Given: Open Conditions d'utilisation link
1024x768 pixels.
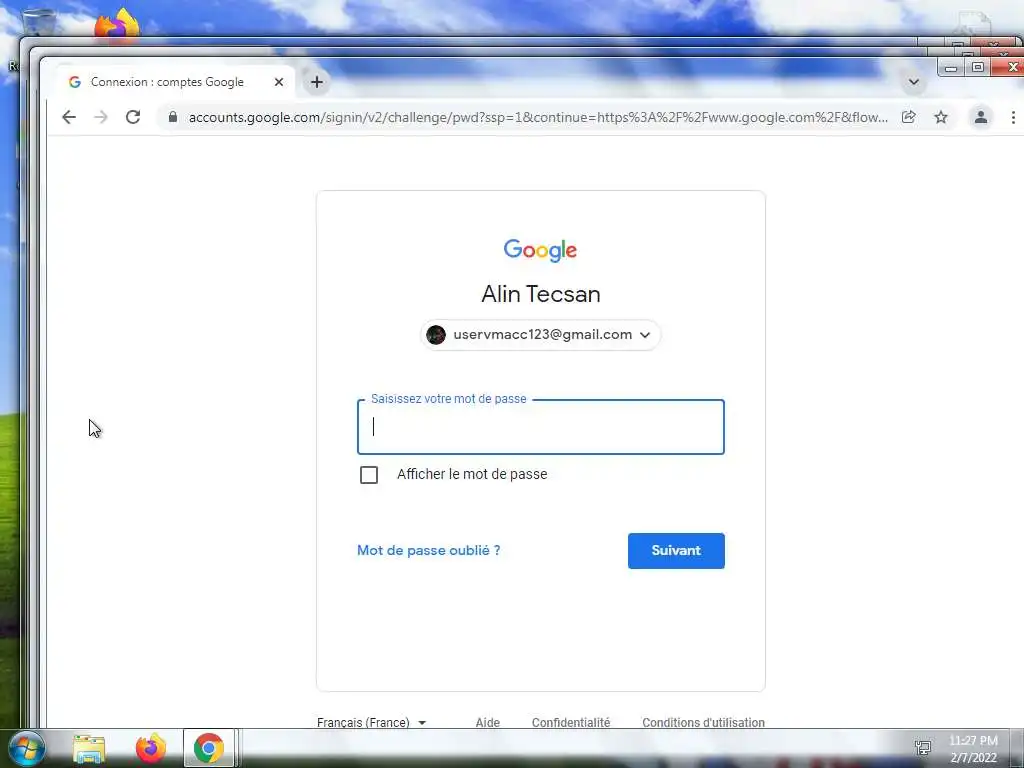Looking at the screenshot, I should click(x=703, y=722).
